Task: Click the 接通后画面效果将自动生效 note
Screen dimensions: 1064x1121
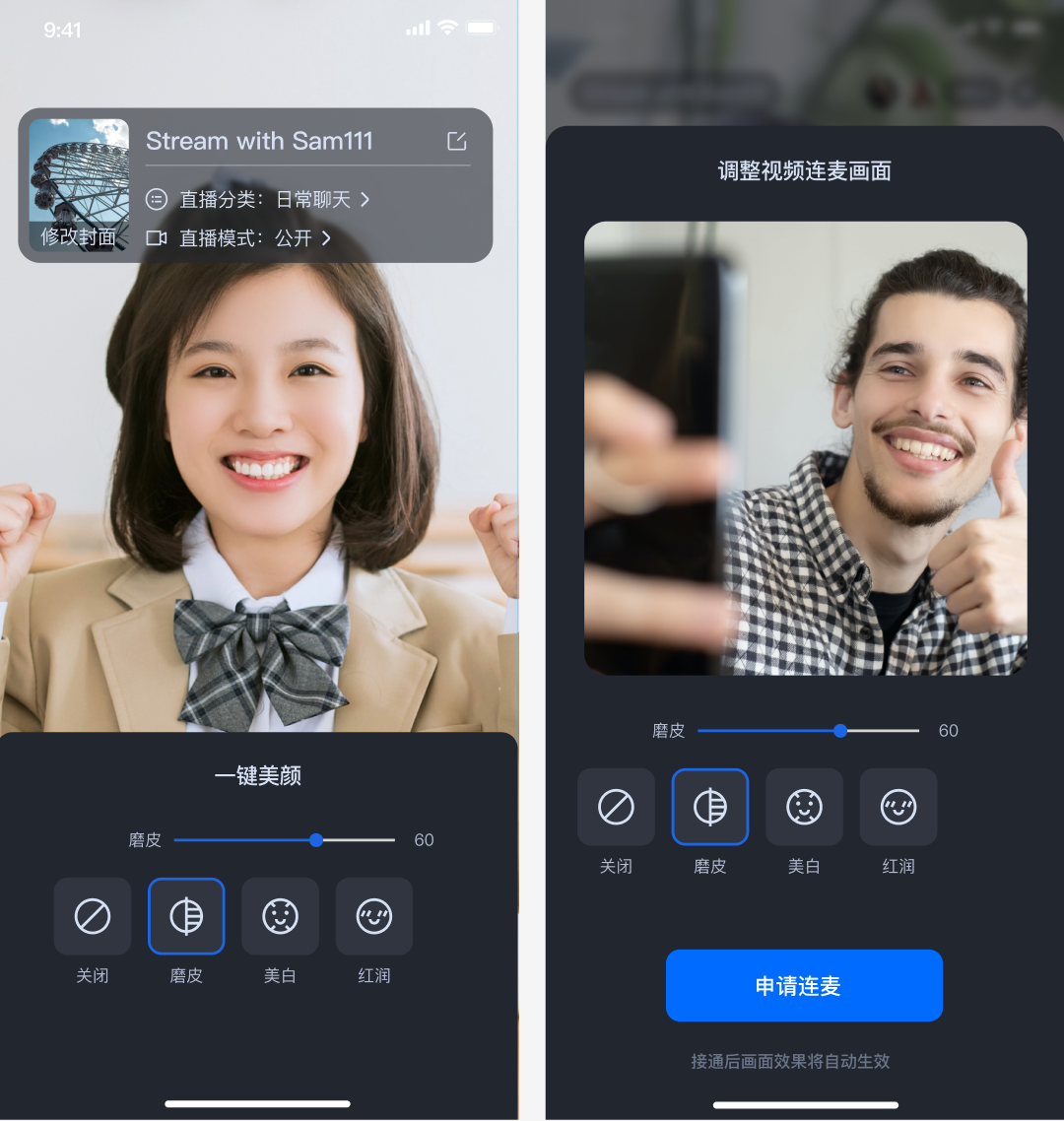Action: (790, 1061)
